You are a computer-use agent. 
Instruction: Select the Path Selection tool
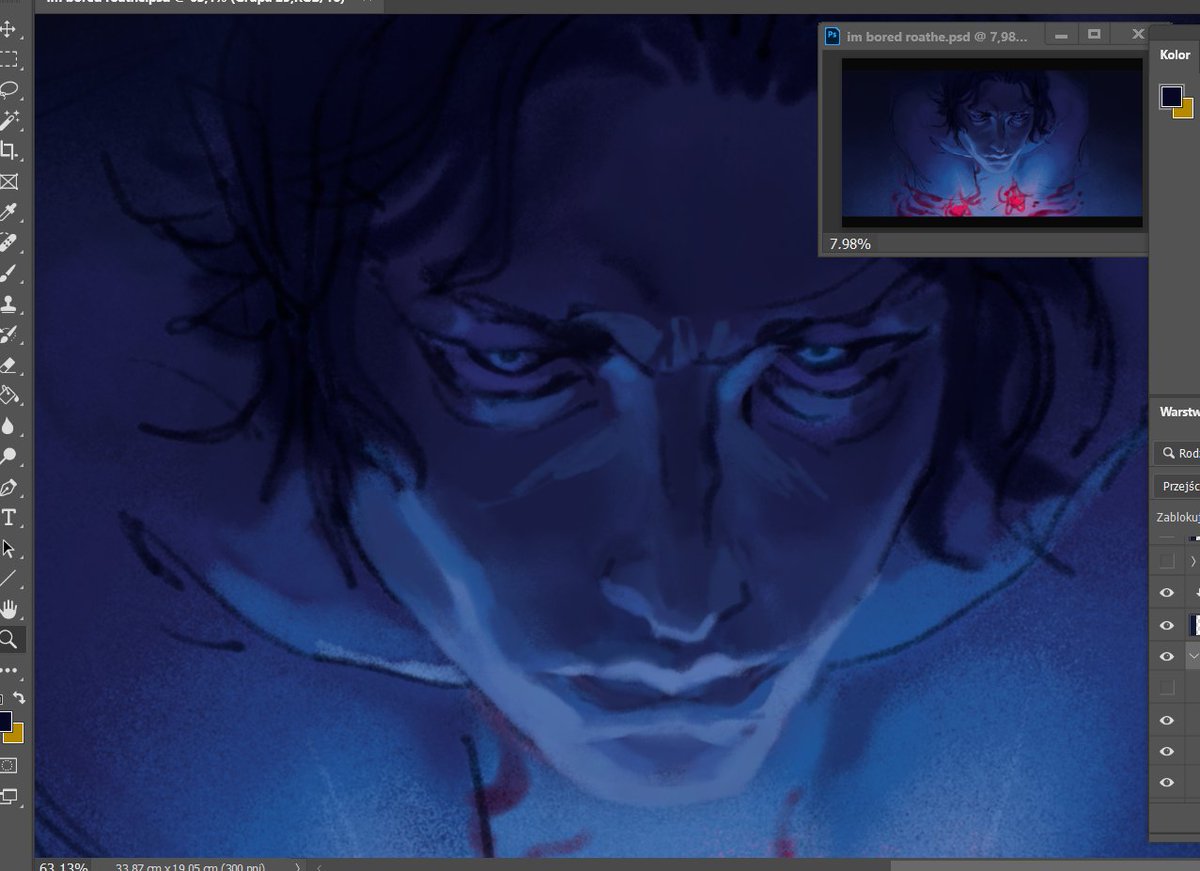tap(9, 549)
